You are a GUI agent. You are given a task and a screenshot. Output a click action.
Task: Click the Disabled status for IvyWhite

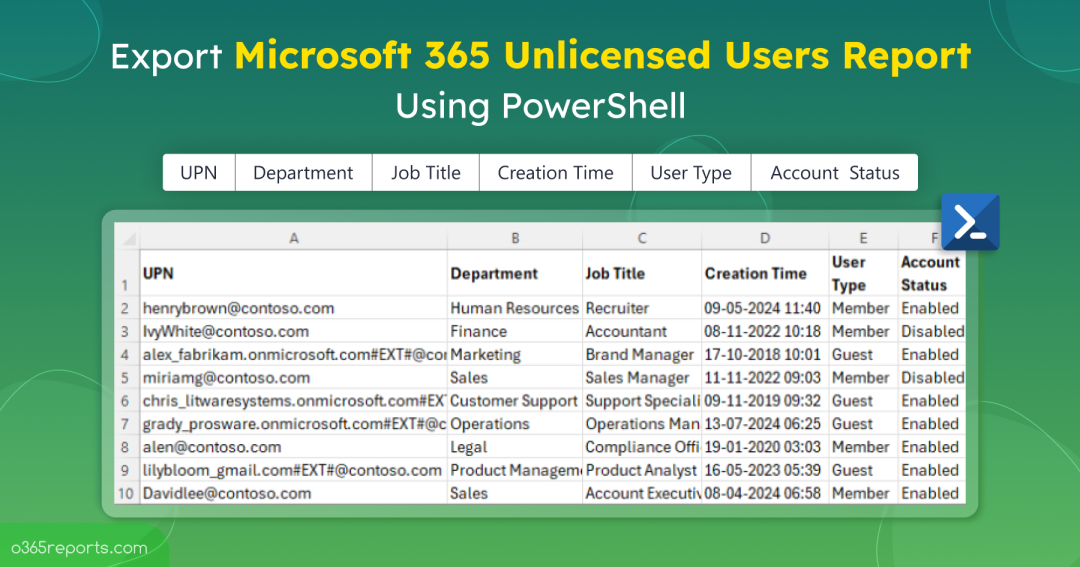(x=931, y=331)
